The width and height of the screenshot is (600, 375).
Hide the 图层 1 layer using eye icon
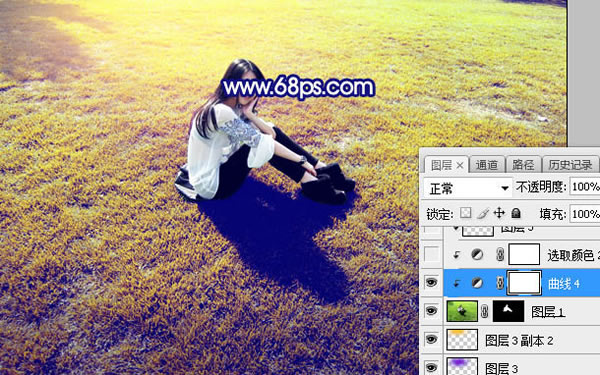[x=432, y=311]
